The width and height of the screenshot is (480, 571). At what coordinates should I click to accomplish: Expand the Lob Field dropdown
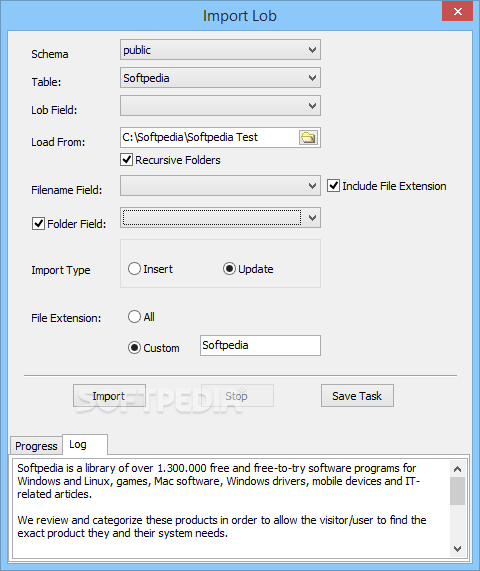(220, 106)
